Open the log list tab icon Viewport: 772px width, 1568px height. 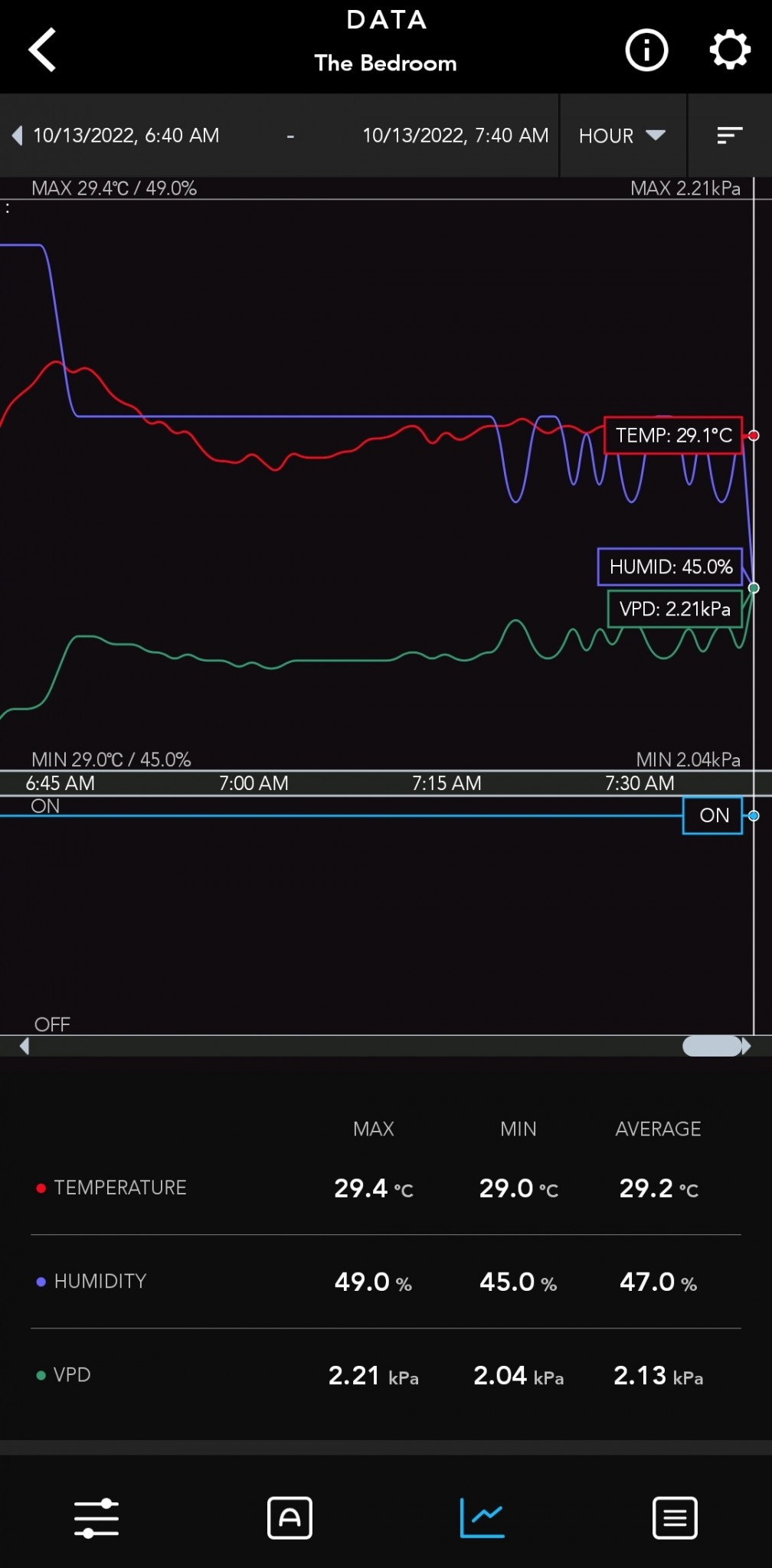click(675, 1517)
